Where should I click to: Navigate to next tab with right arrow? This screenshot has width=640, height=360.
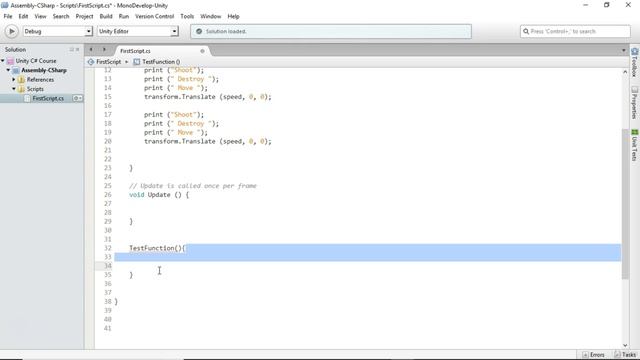(x=104, y=50)
